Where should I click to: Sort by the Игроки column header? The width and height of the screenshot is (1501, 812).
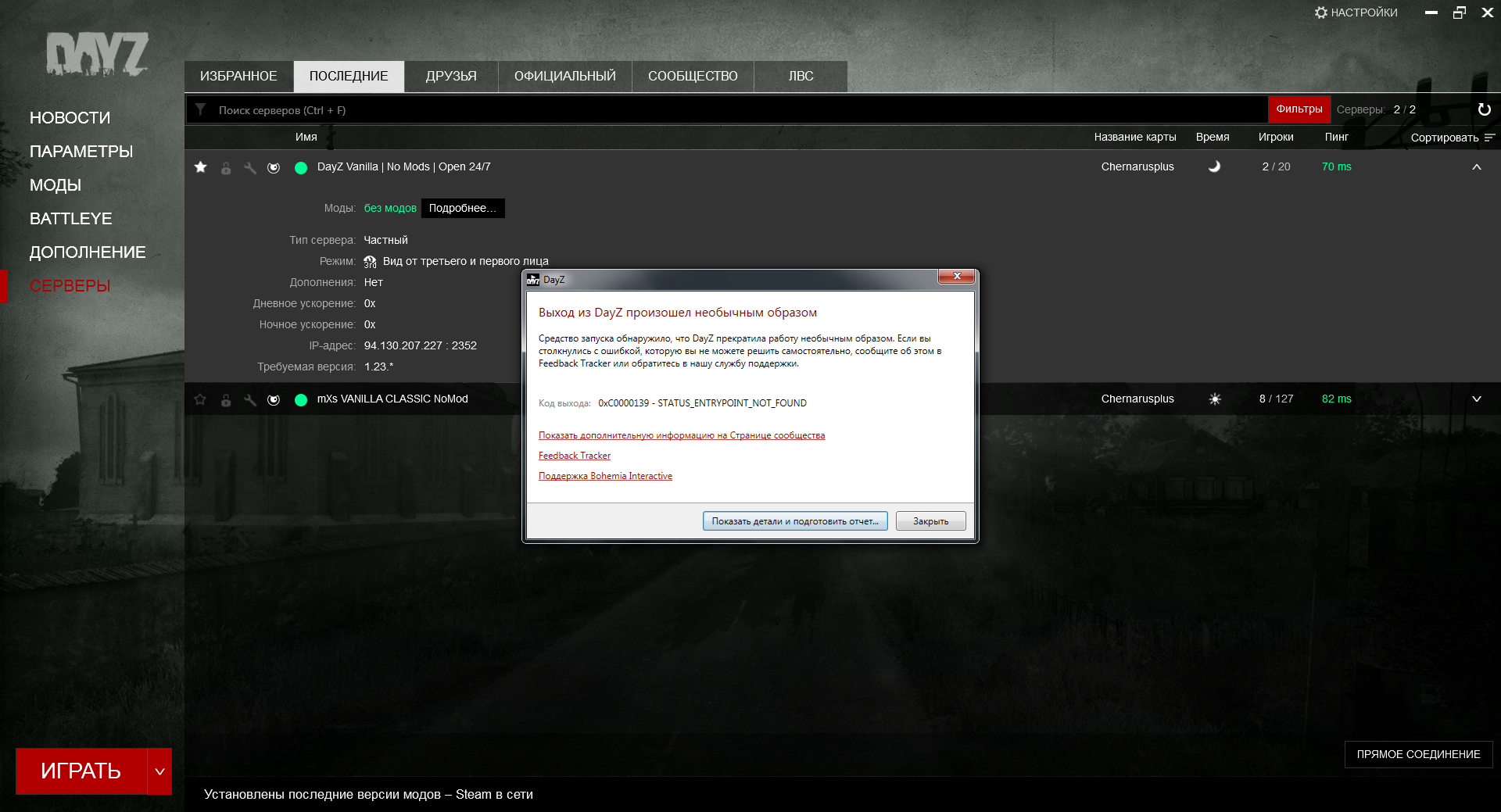coord(1276,138)
